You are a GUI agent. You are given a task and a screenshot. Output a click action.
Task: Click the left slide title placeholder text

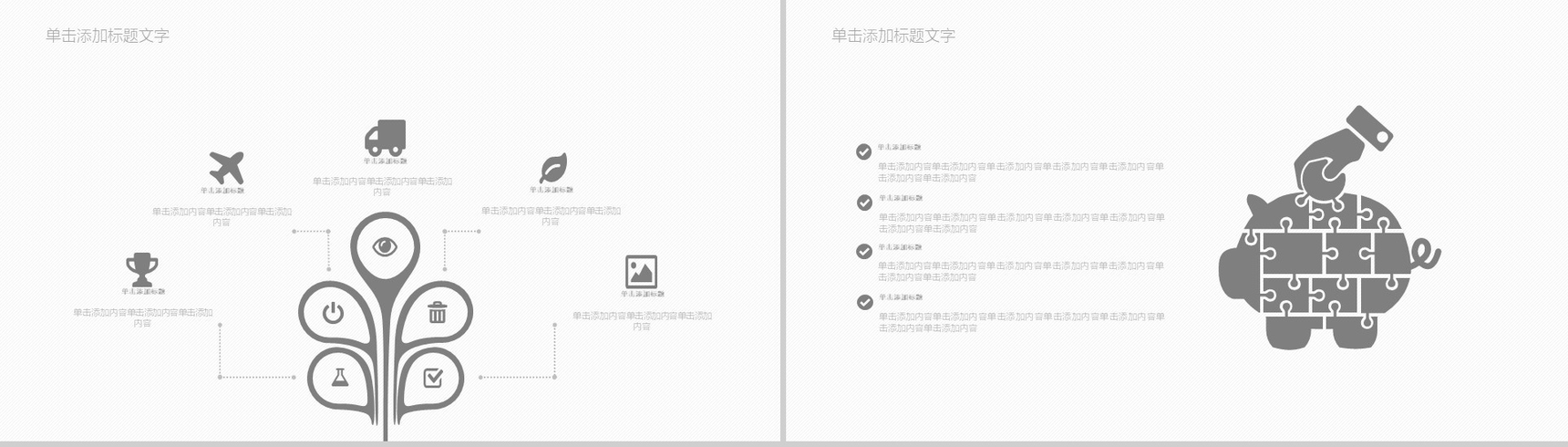click(x=108, y=36)
